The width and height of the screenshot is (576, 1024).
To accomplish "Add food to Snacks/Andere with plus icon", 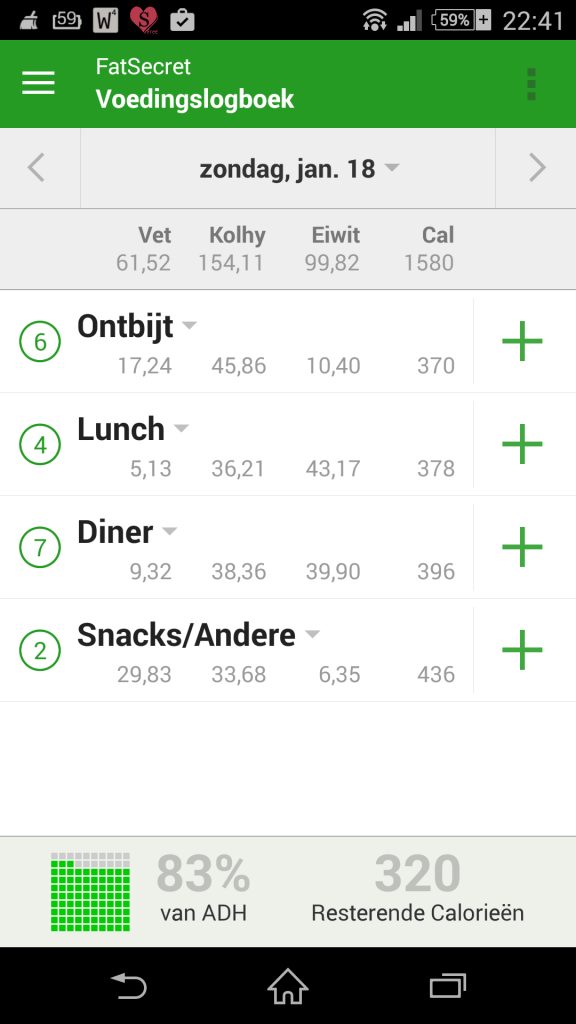I will (522, 650).
